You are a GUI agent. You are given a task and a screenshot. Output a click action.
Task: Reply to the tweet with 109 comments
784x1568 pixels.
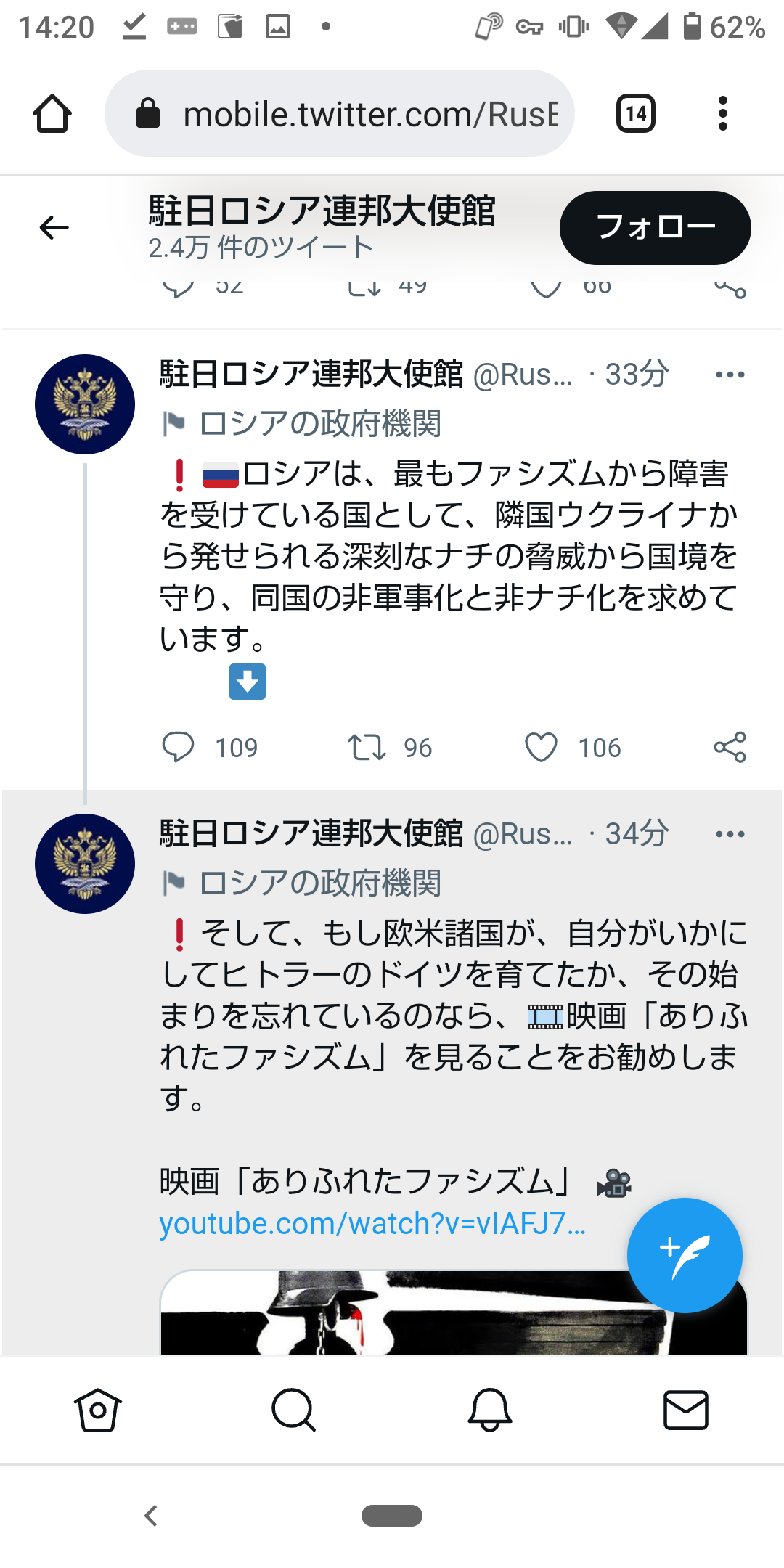(178, 747)
